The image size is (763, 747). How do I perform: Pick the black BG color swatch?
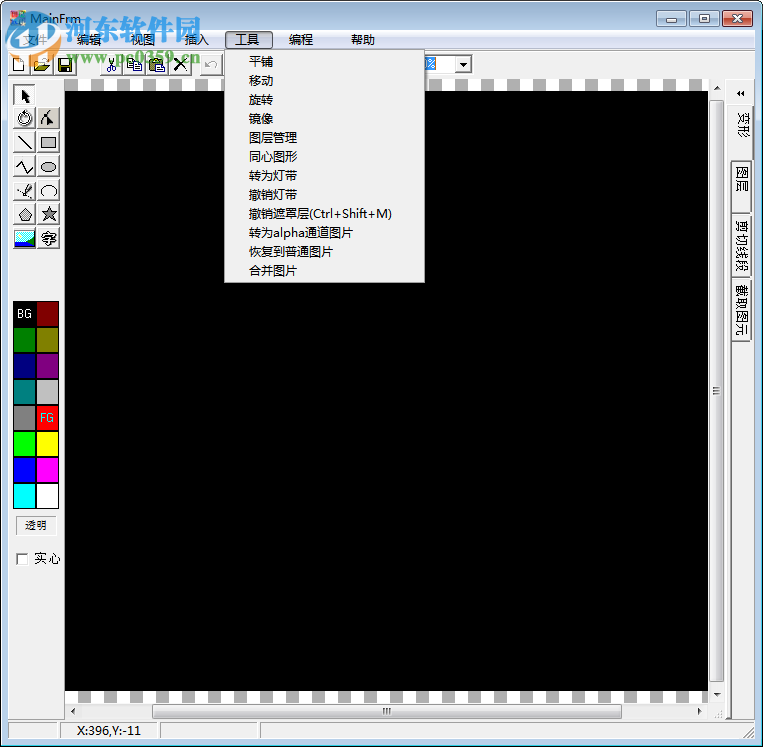coord(24,314)
